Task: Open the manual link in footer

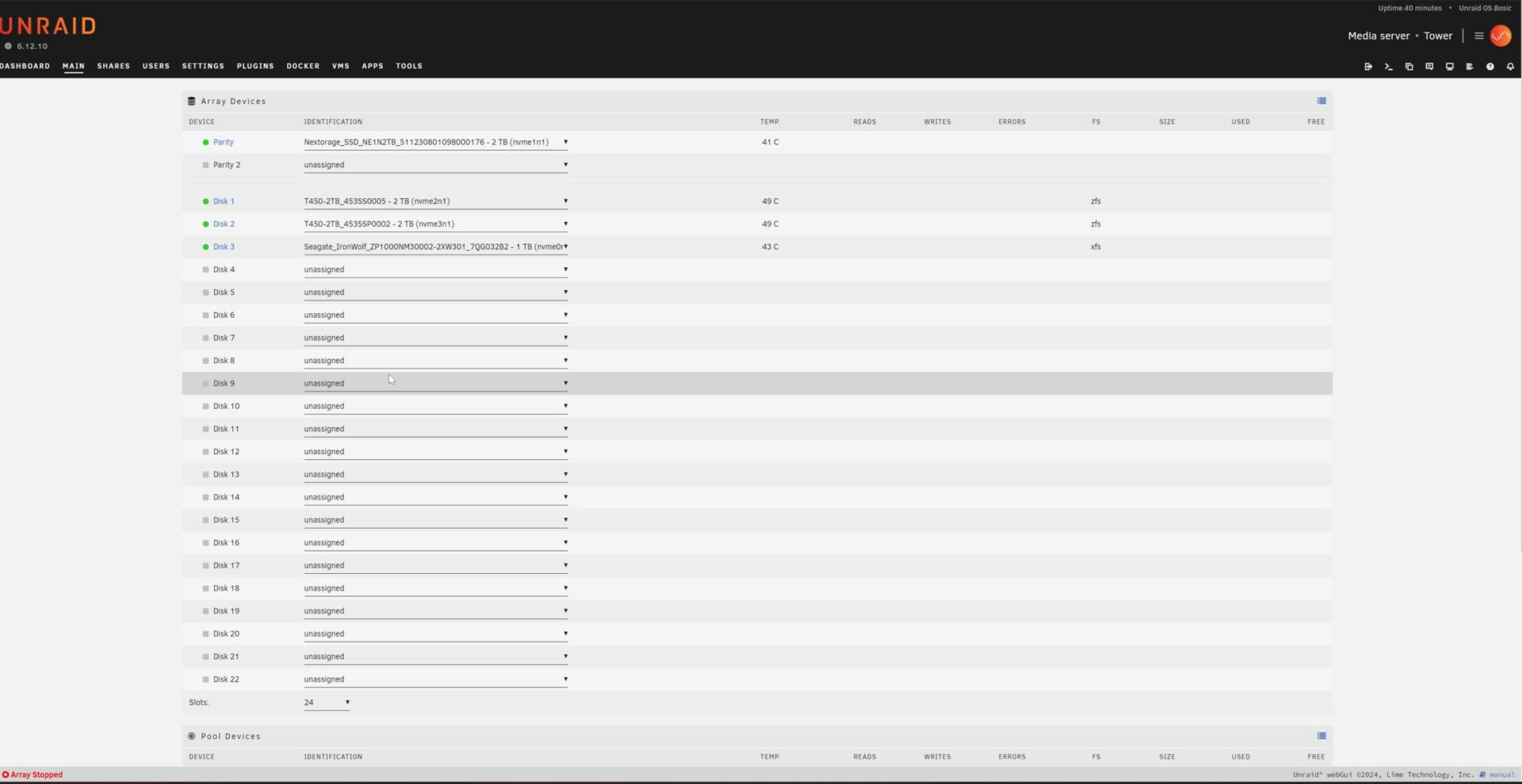Action: click(x=1501, y=774)
